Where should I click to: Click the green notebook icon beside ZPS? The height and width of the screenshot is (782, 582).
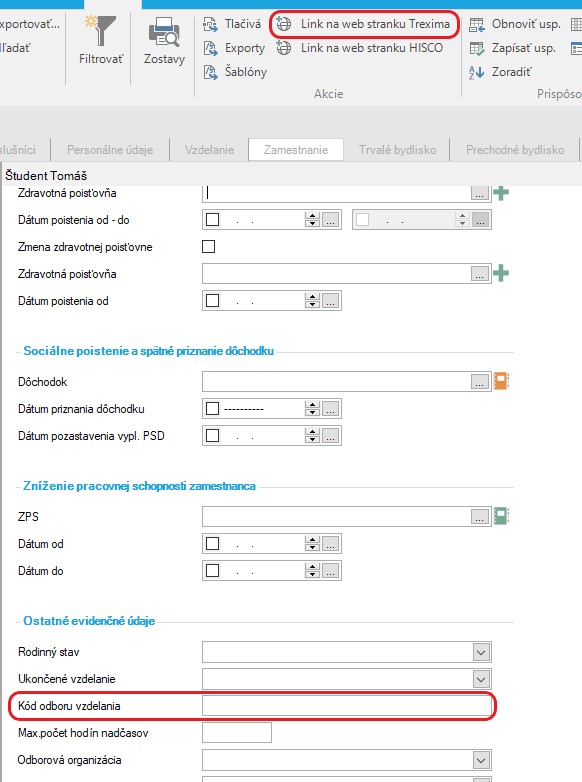(x=501, y=516)
